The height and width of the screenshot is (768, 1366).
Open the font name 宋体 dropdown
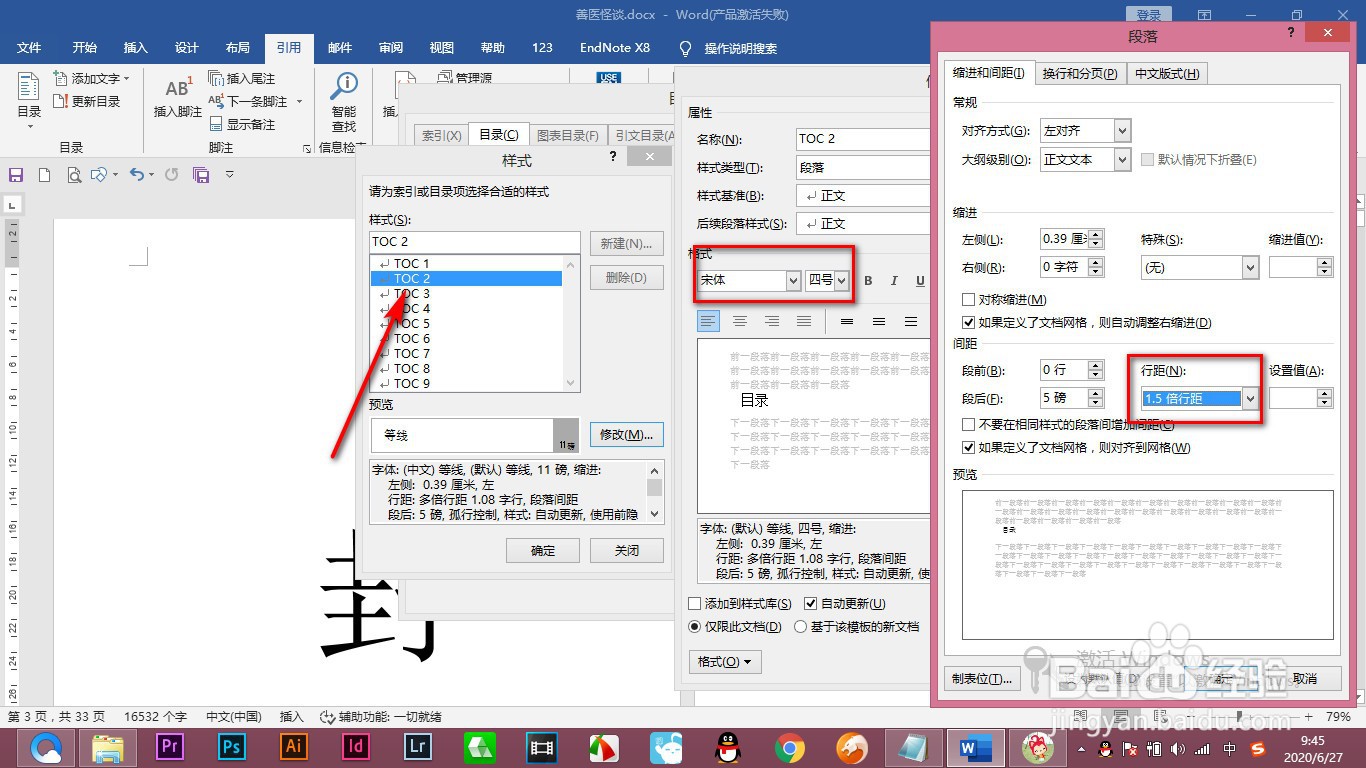tap(793, 281)
